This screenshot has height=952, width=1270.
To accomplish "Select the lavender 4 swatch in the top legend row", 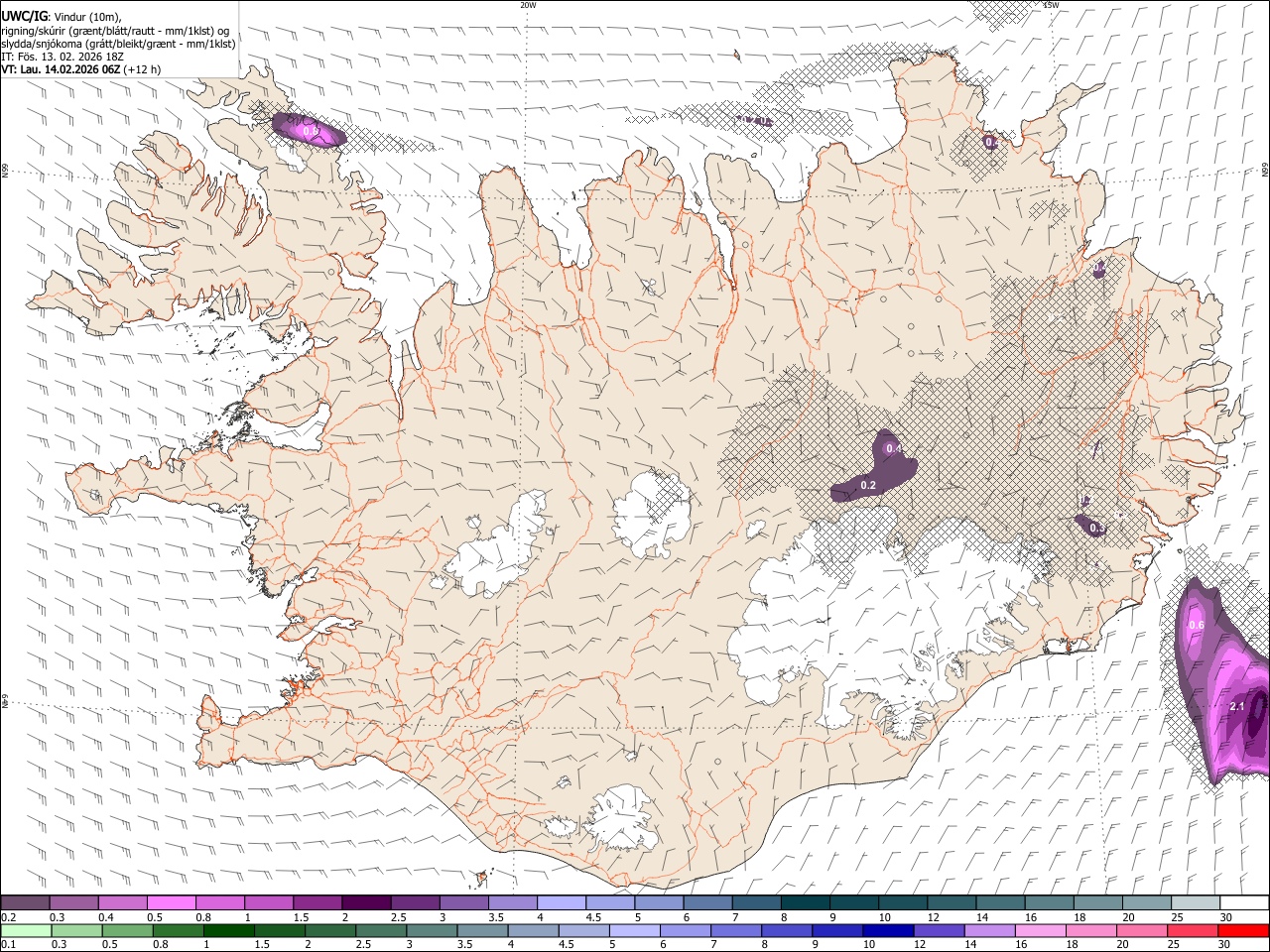I will (560, 902).
